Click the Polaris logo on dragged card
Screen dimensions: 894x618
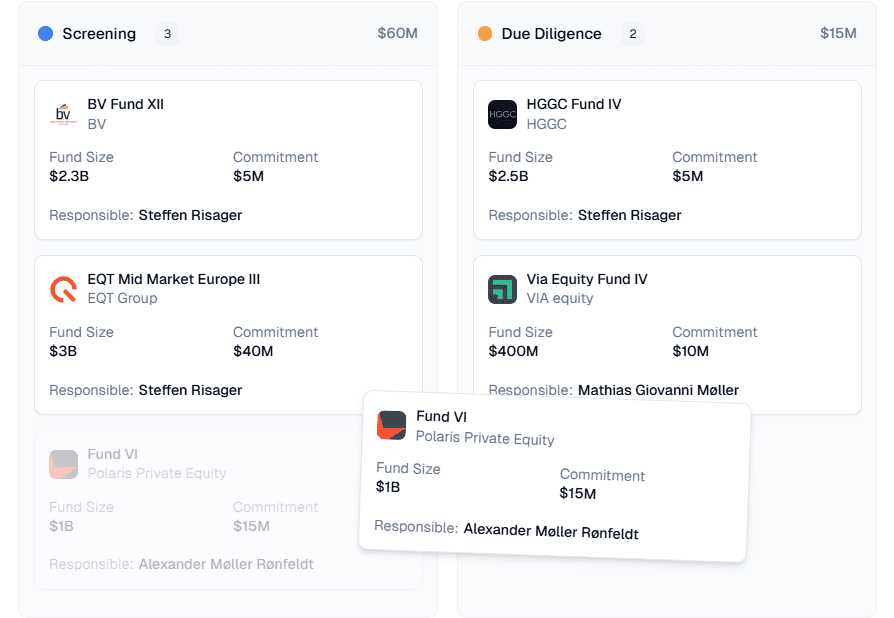point(392,425)
